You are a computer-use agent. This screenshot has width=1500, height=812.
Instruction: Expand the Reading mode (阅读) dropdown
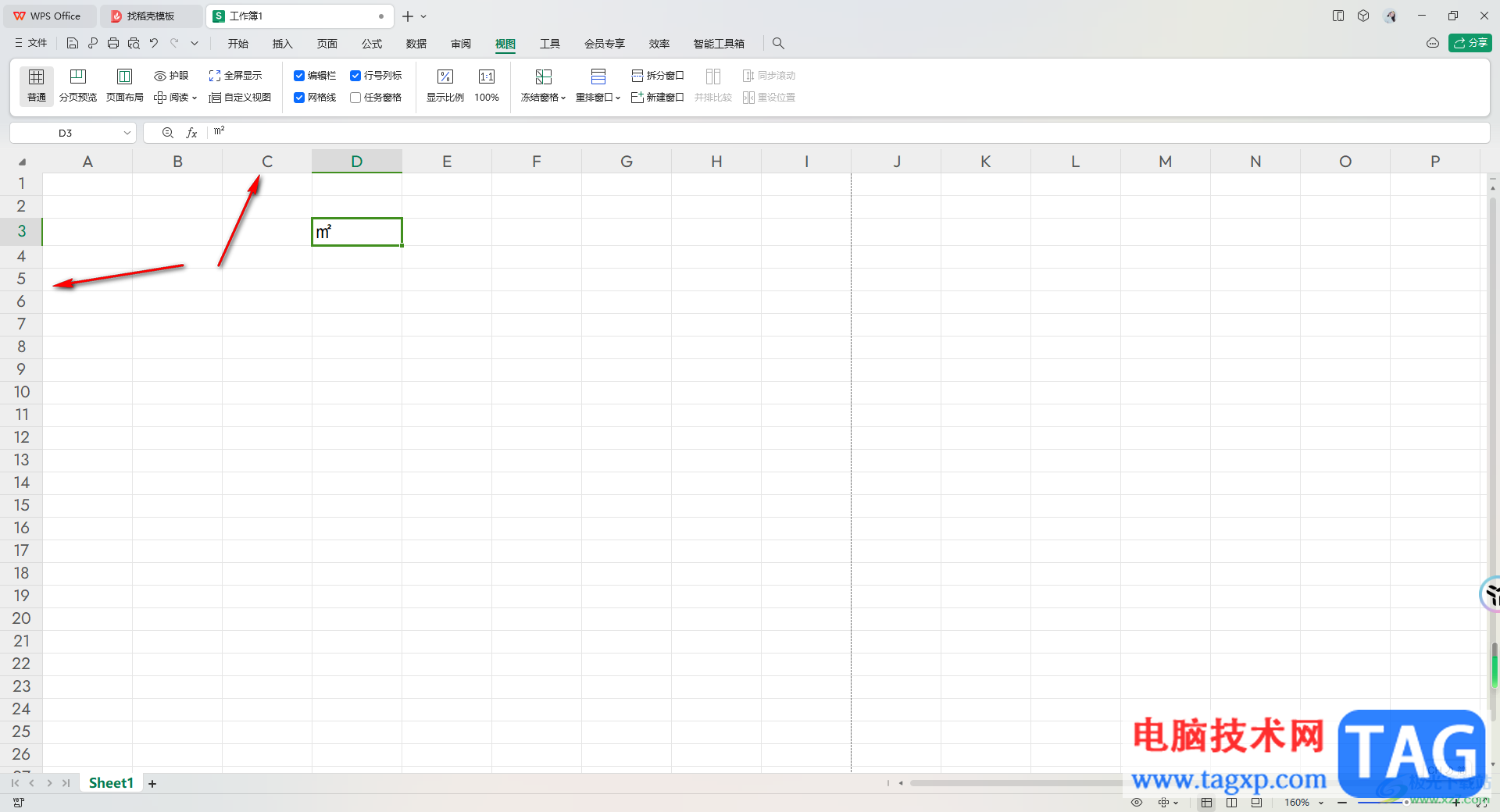(x=195, y=98)
